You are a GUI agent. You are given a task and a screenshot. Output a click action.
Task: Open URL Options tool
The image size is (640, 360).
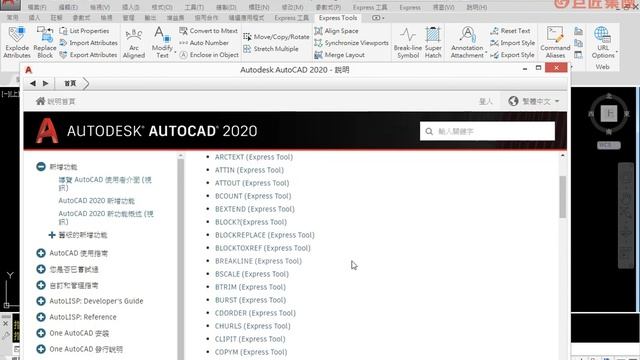click(x=603, y=42)
